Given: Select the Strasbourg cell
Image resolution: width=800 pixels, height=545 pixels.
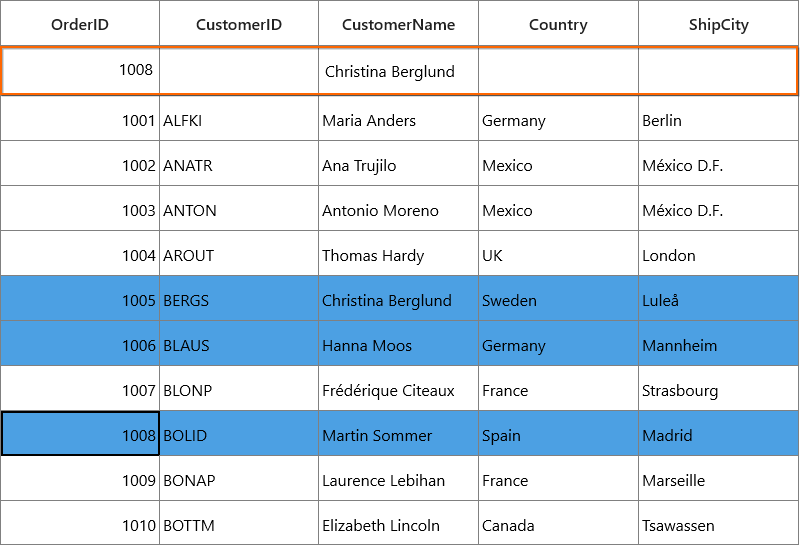Looking at the screenshot, I should 718,390.
